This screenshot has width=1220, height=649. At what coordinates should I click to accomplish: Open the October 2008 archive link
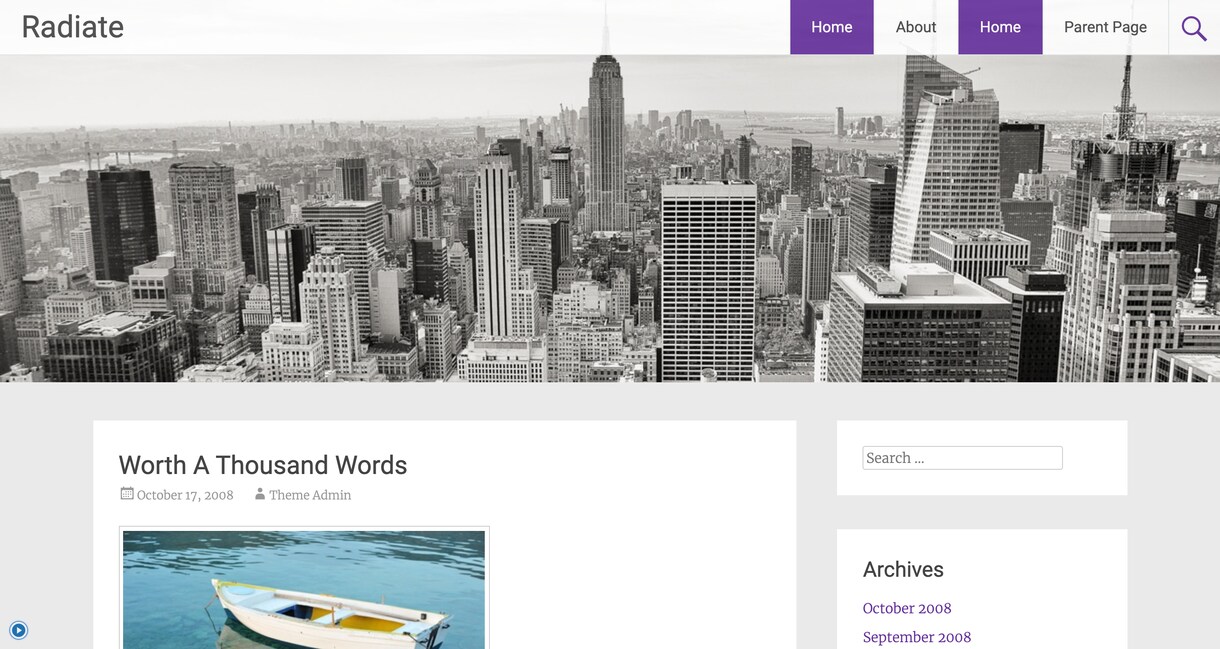coord(907,608)
